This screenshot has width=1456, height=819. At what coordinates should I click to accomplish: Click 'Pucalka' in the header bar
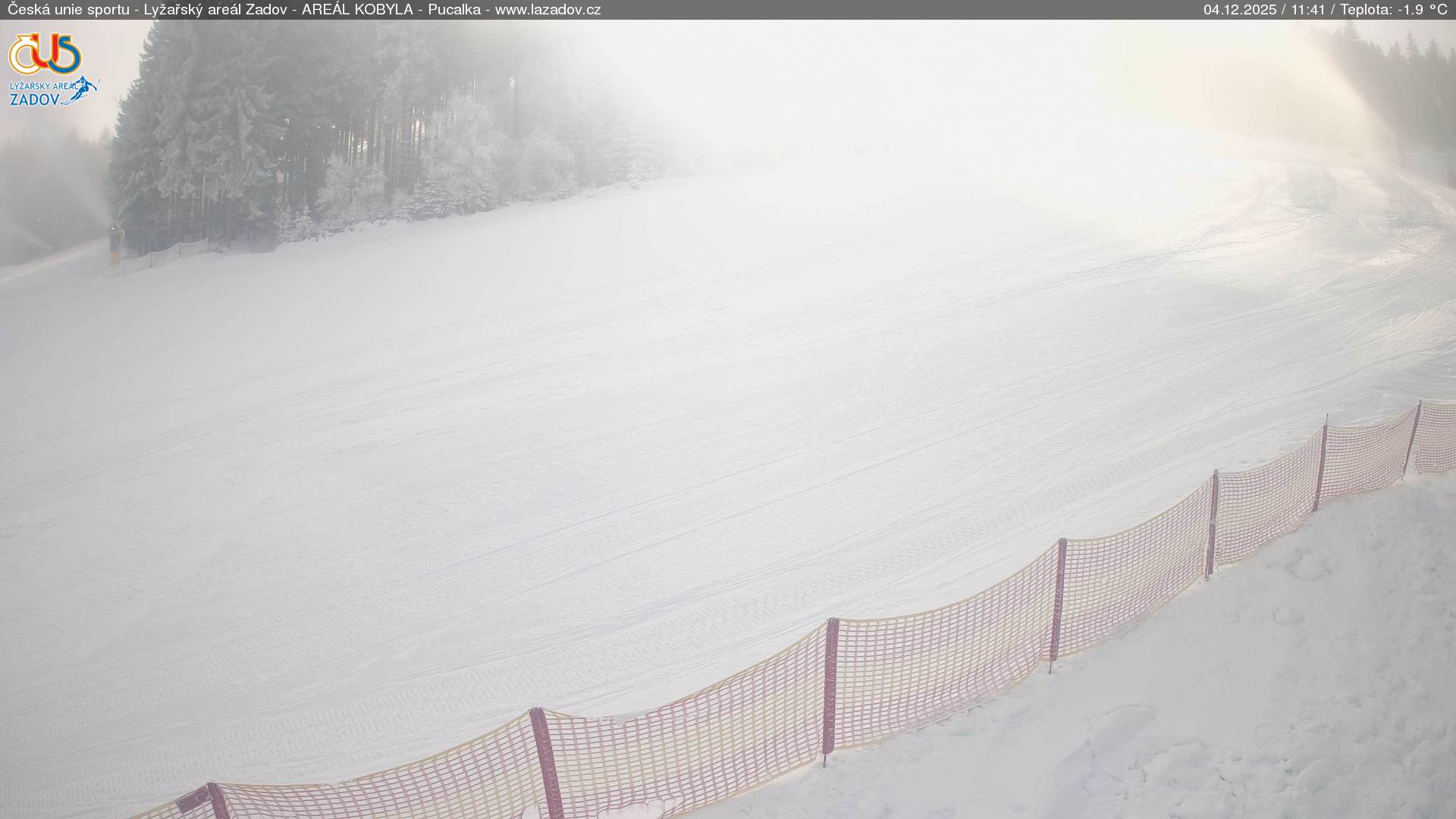(453, 10)
